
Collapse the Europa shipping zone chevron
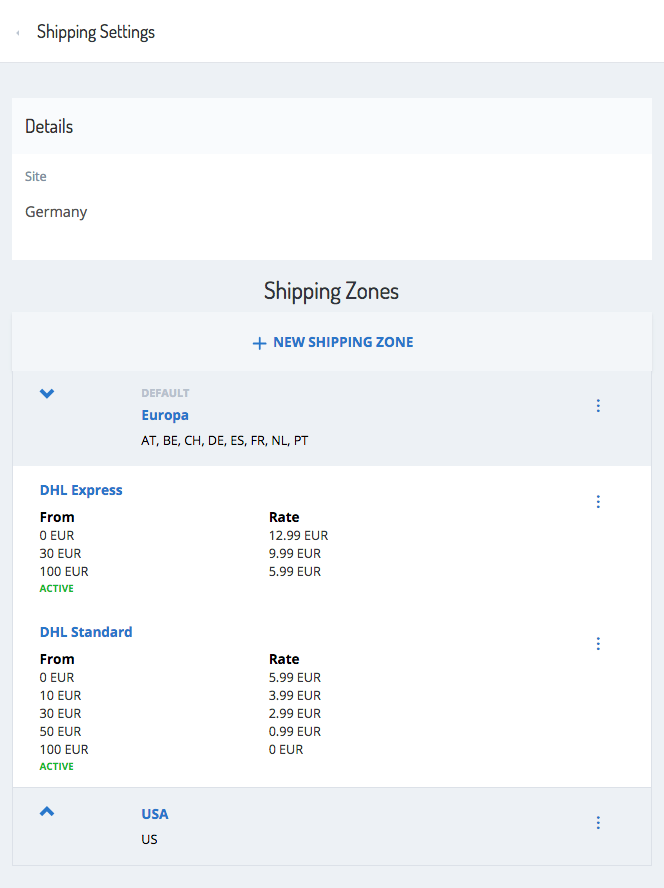tap(47, 393)
